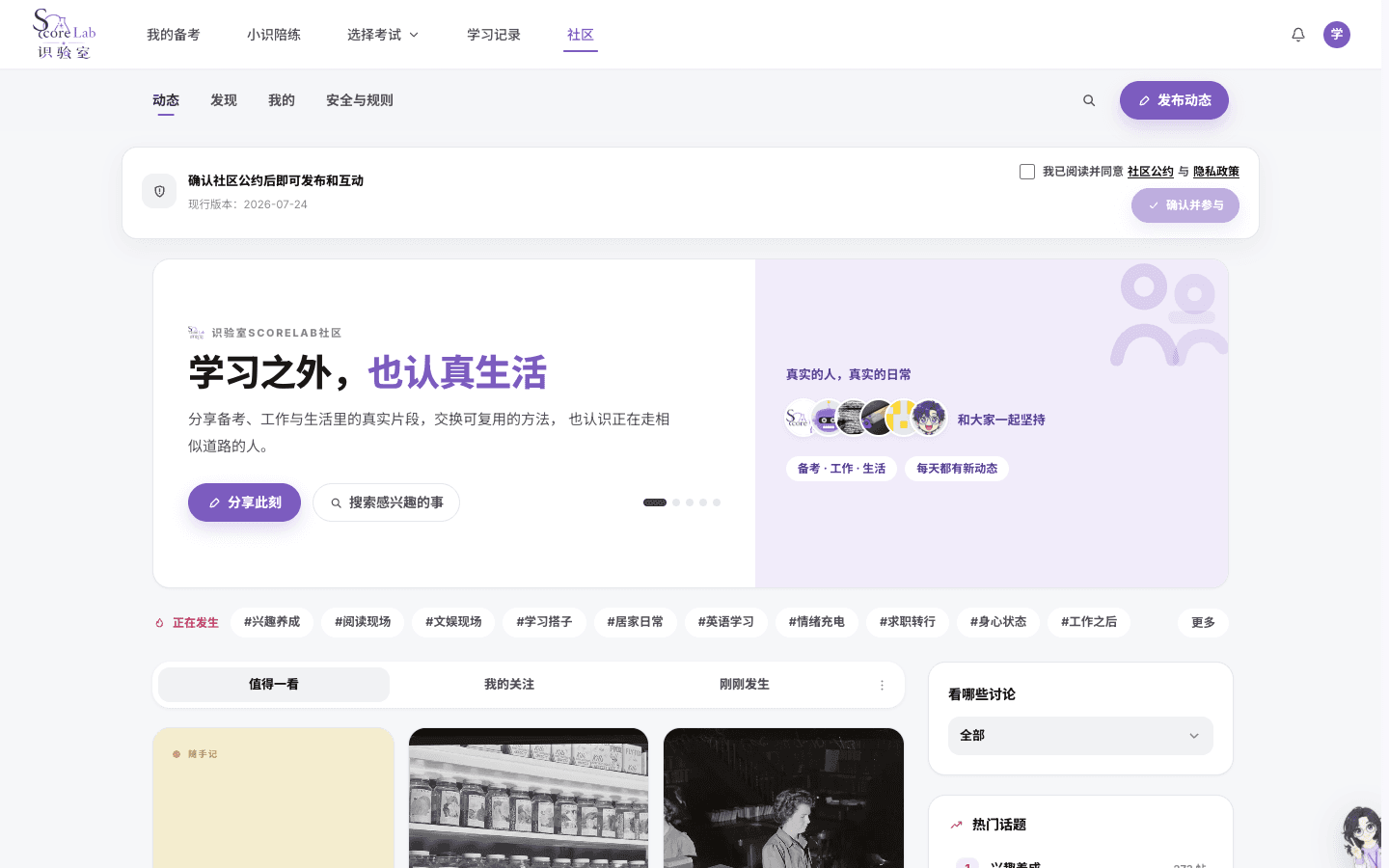This screenshot has width=1389, height=868.
Task: Click the #工作之后 topic tag
Action: coord(1089,622)
